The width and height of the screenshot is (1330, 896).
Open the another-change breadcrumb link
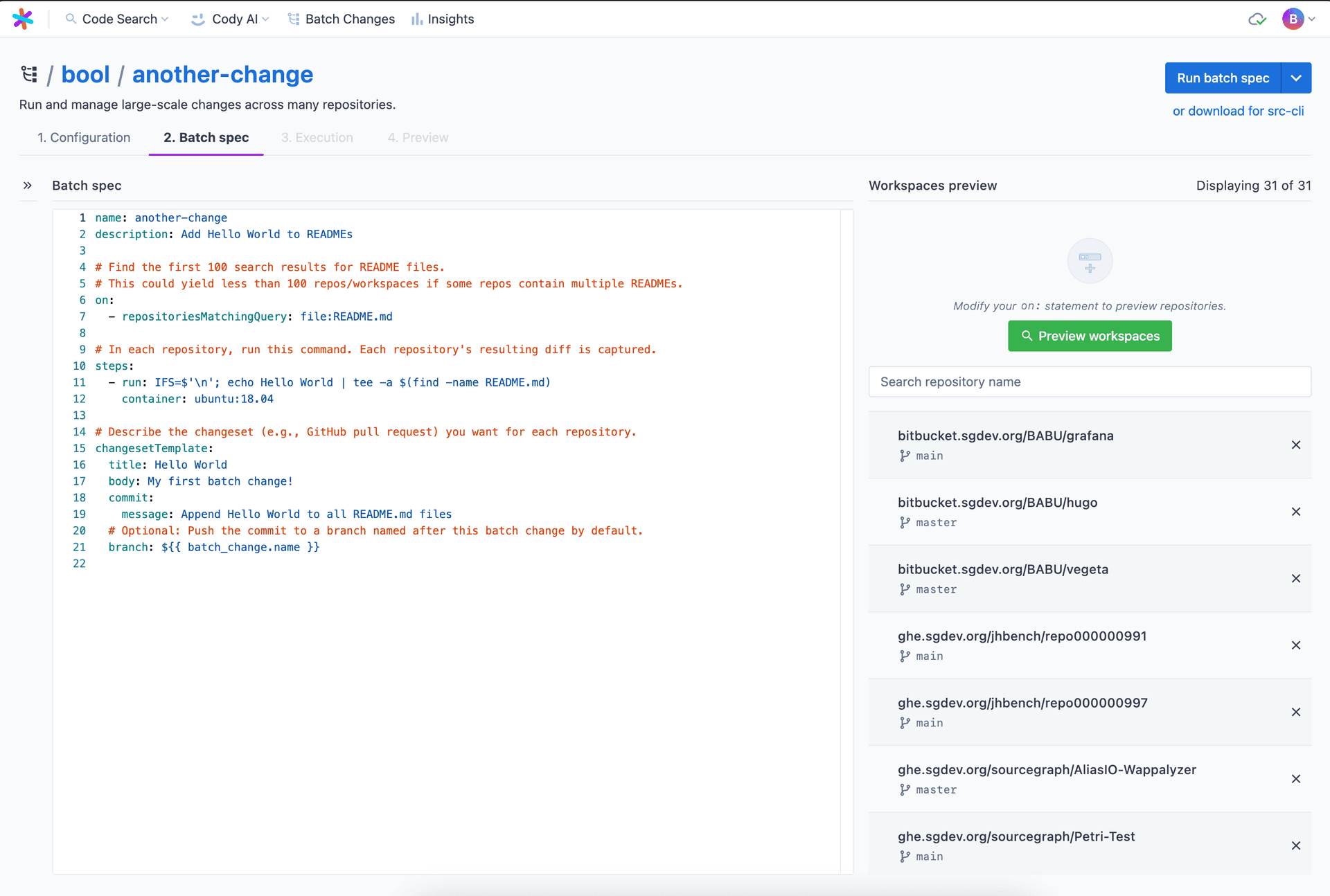pos(222,74)
